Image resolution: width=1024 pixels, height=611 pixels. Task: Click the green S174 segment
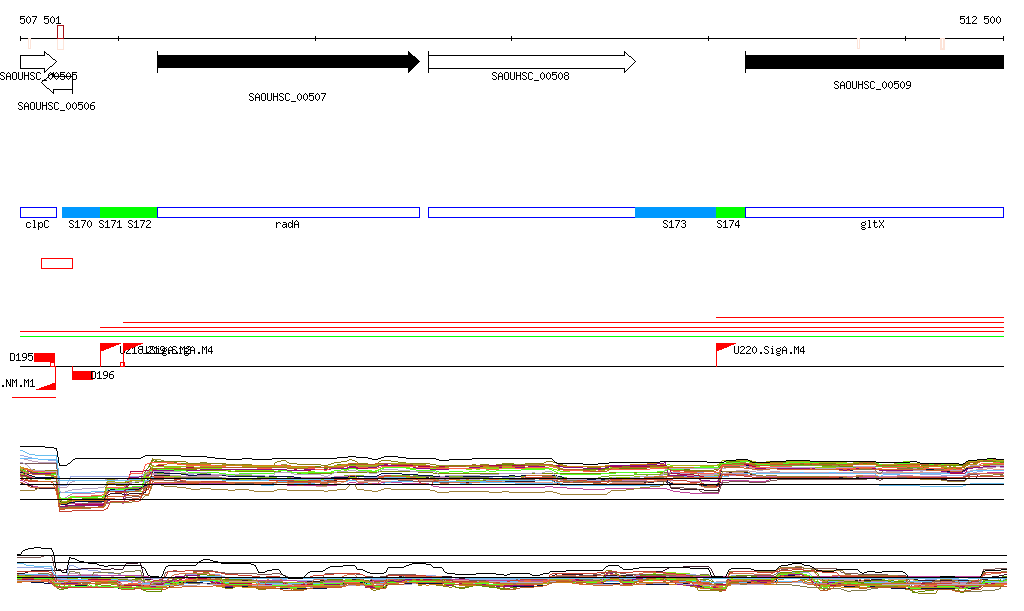pyautogui.click(x=730, y=212)
